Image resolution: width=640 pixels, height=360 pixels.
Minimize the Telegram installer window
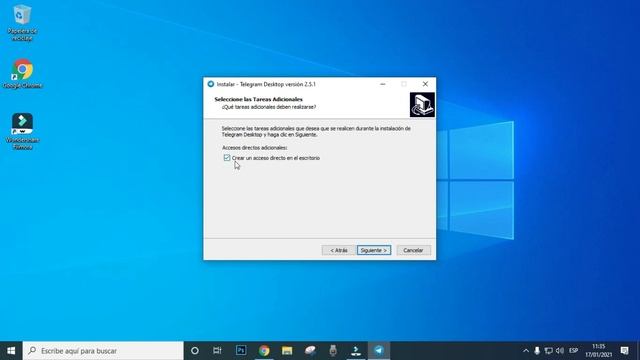pyautogui.click(x=382, y=84)
